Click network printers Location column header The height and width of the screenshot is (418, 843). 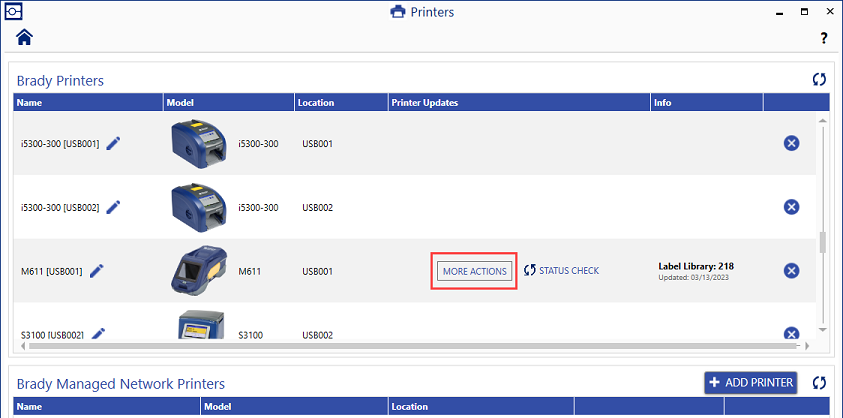click(481, 407)
